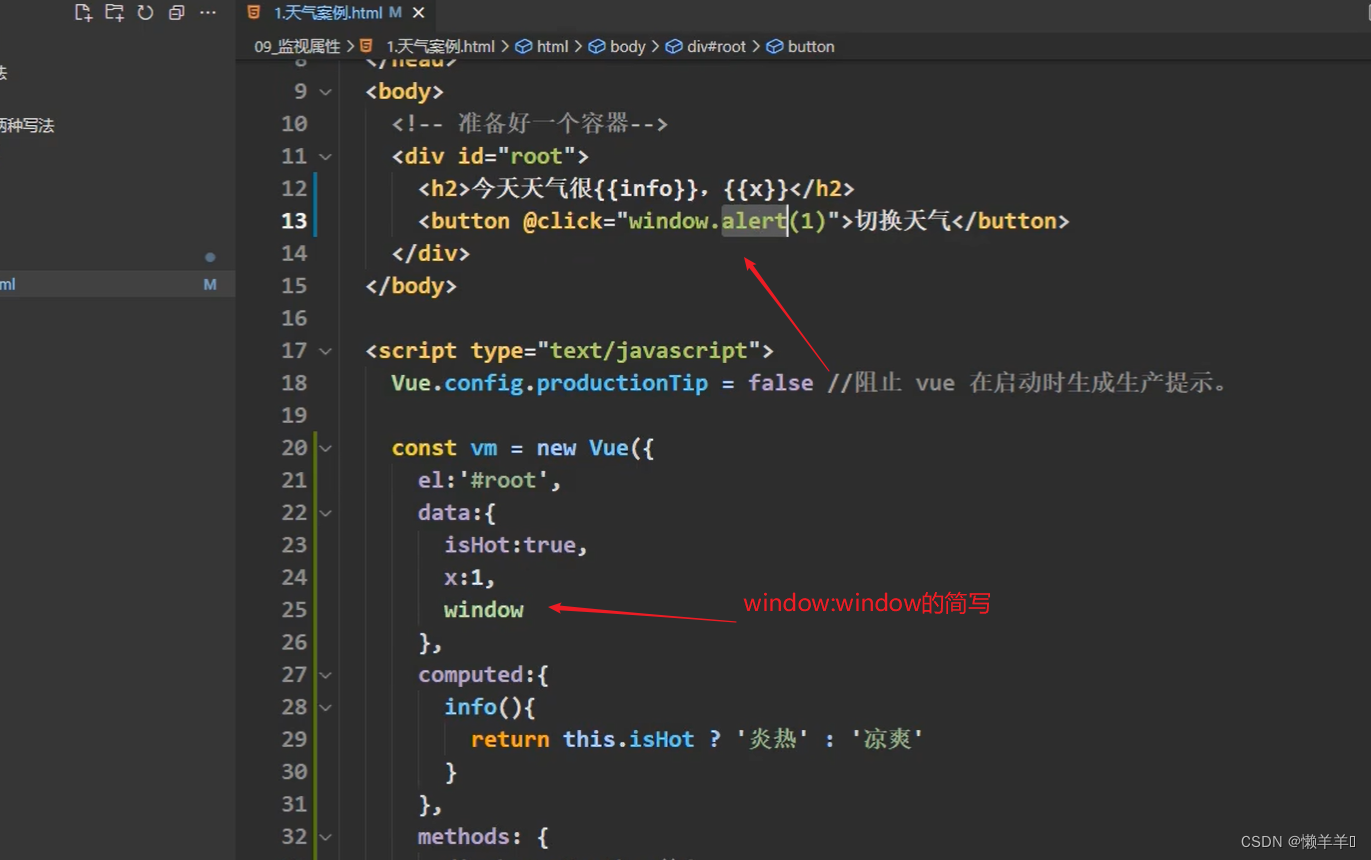Viewport: 1371px width, 860px height.
Task: Select the modified html file in explorer
Action: pyautogui.click(x=100, y=285)
